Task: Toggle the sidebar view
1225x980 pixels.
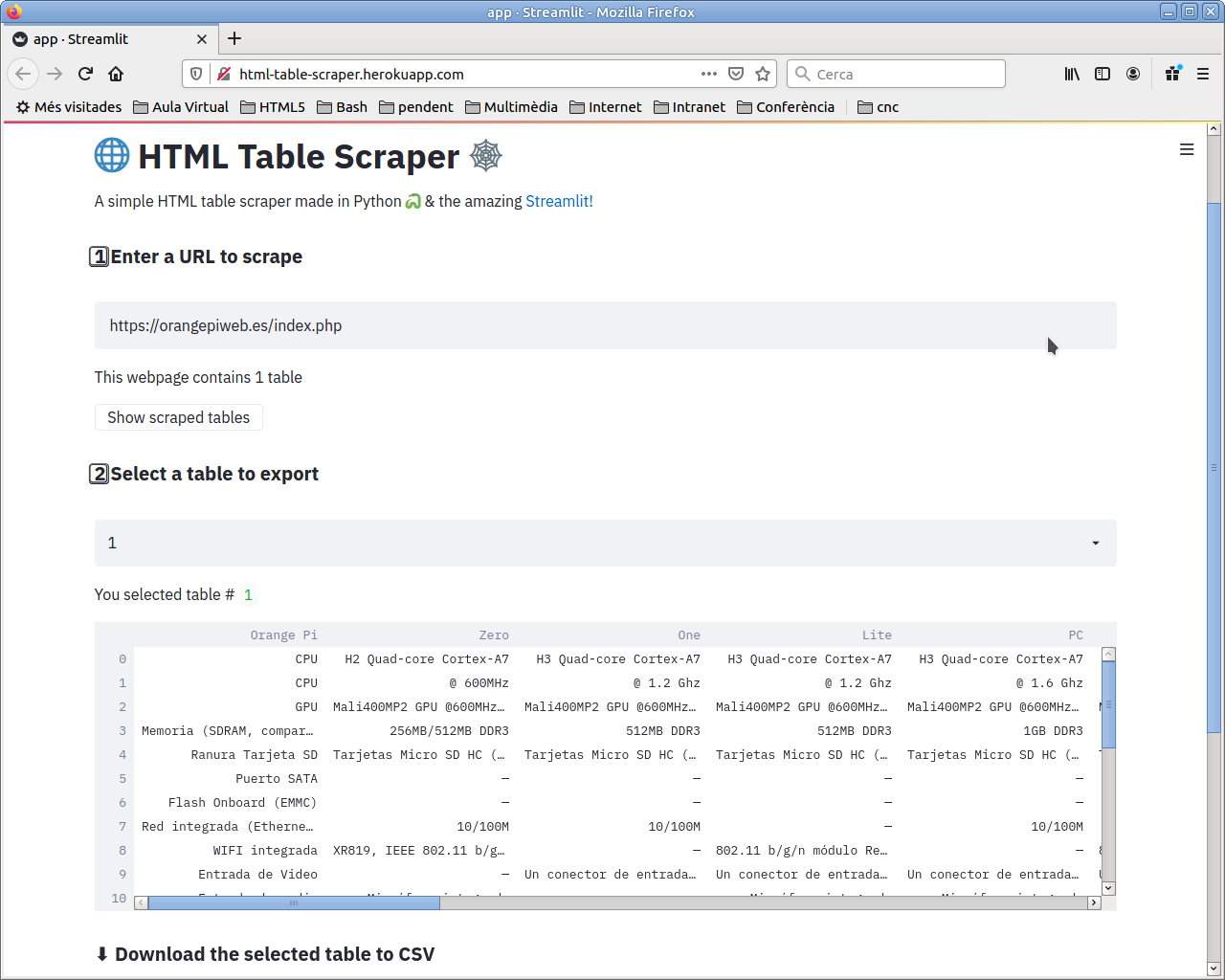Action: click(x=1102, y=74)
